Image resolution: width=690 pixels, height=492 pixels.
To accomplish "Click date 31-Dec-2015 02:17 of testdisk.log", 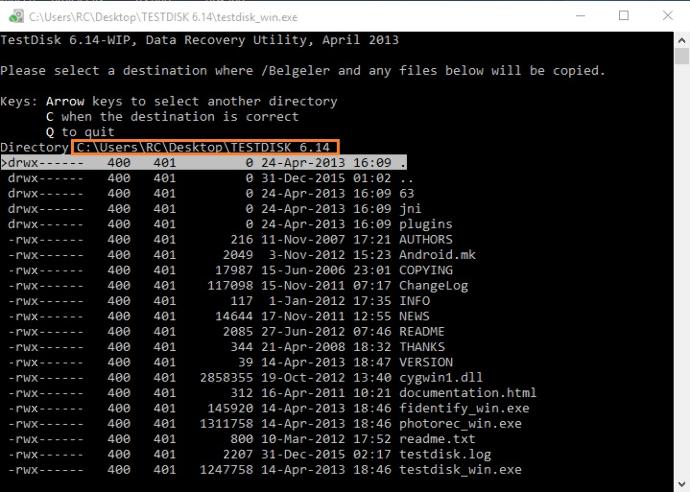I will click(x=326, y=455).
